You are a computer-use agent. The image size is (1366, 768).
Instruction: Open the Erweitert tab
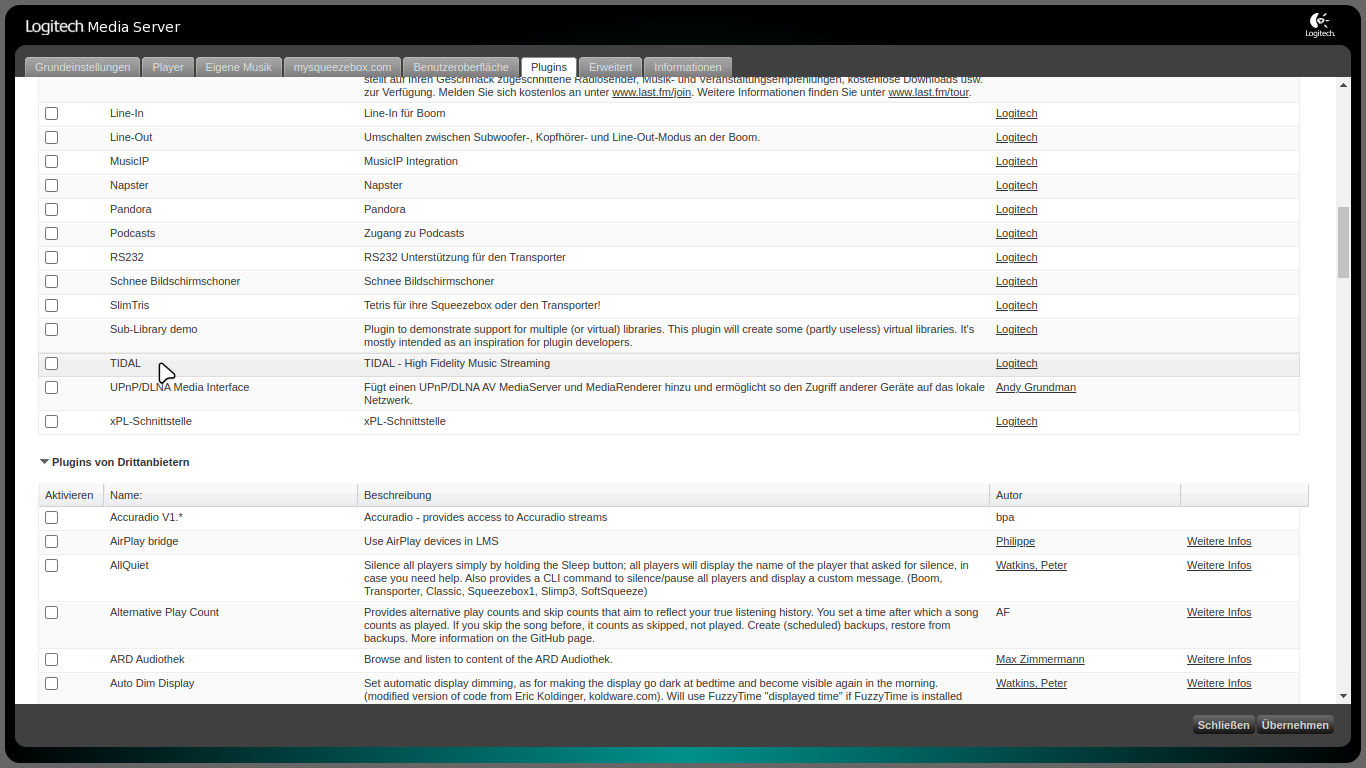pos(610,67)
